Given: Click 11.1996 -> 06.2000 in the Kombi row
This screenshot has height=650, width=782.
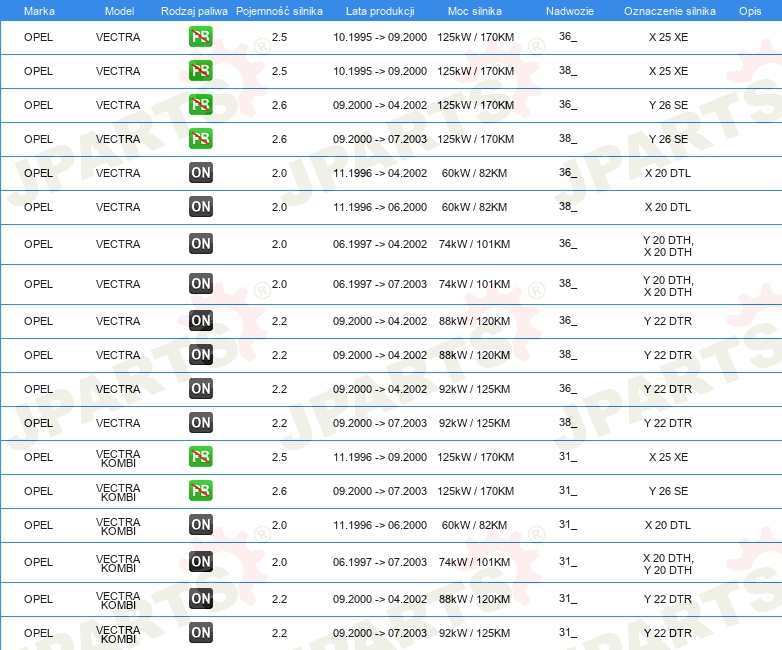Looking at the screenshot, I should [380, 525].
